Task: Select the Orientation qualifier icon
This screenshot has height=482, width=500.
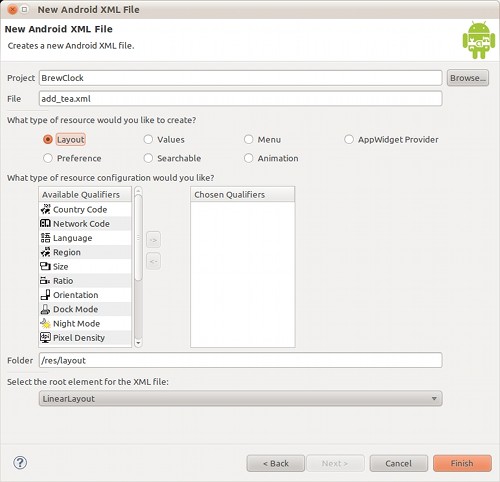Action: [x=45, y=295]
